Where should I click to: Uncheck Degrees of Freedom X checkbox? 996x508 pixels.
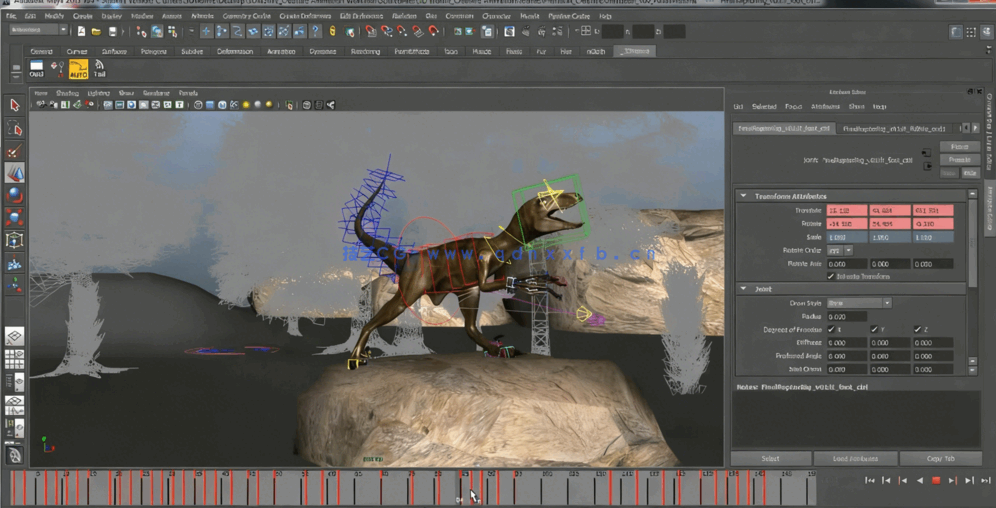(831, 329)
